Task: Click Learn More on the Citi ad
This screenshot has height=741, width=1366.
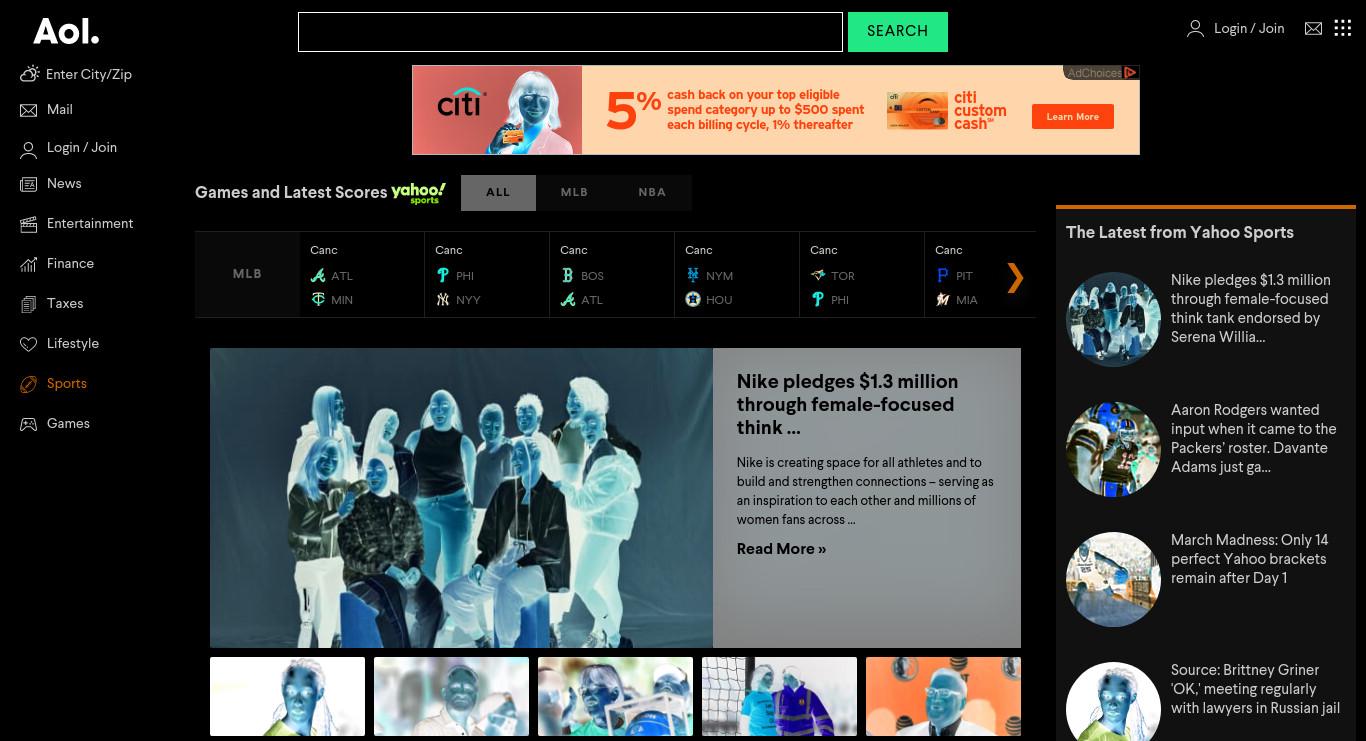Action: (x=1073, y=117)
